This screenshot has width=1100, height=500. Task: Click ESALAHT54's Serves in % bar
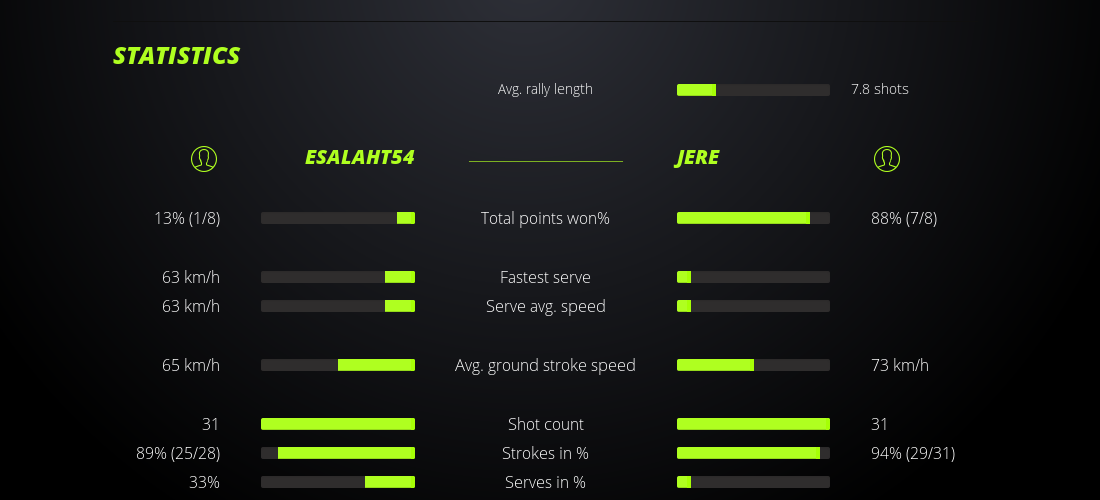click(x=338, y=482)
